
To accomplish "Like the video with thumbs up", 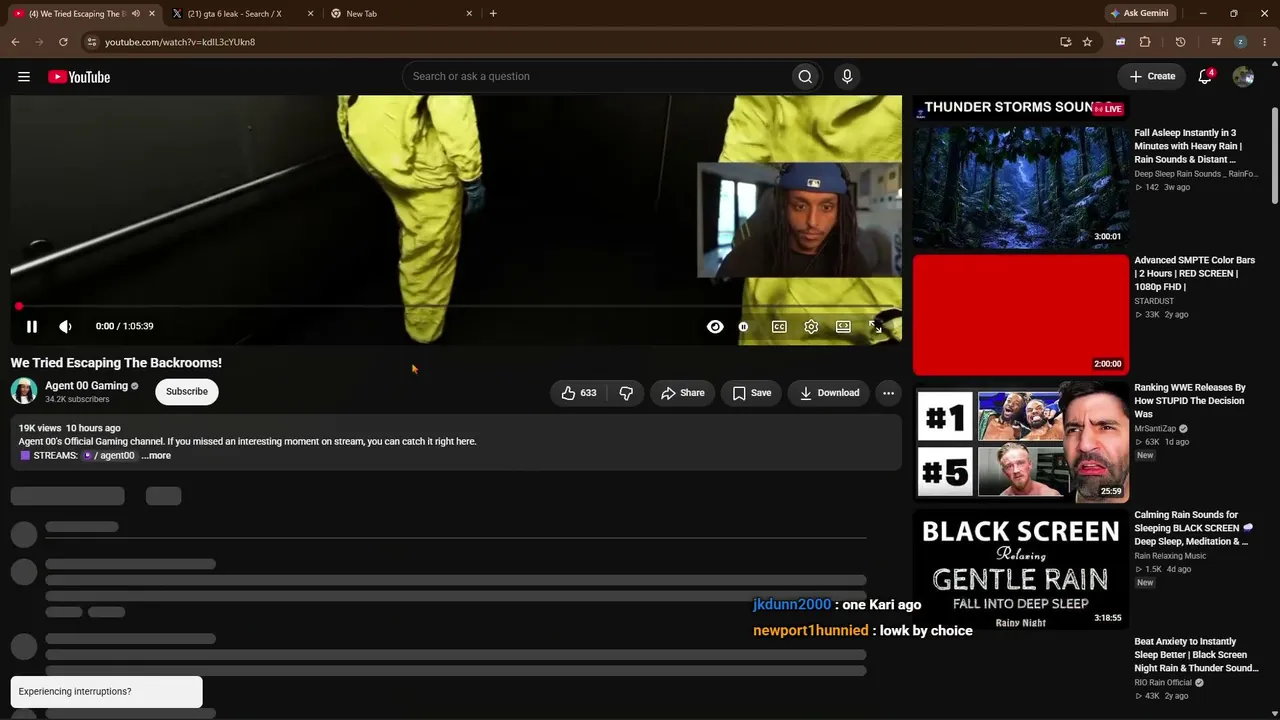I will click(x=579, y=393).
